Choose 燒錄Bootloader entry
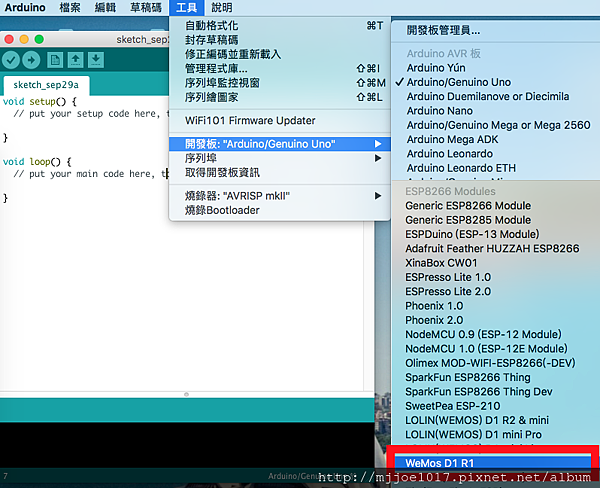The height and width of the screenshot is (488, 600). [x=279, y=210]
